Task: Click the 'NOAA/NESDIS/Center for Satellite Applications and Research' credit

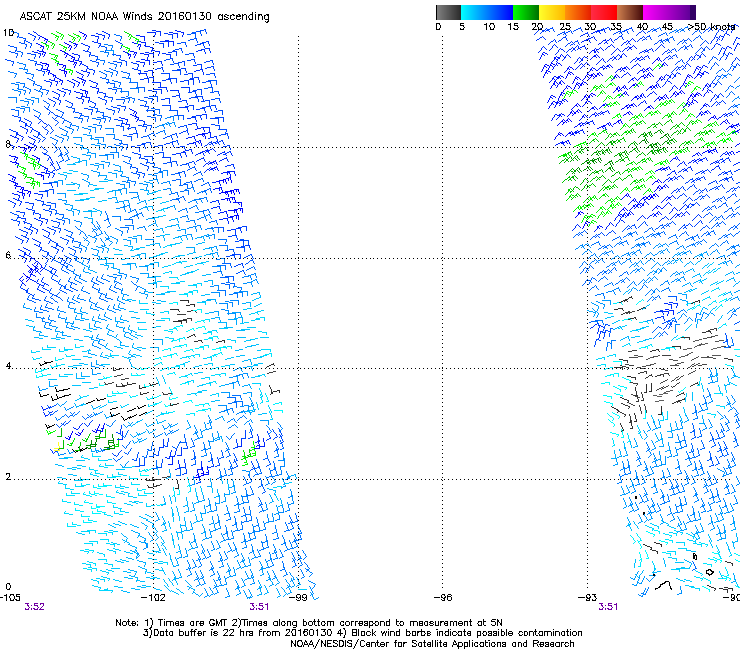Action: coord(432,644)
